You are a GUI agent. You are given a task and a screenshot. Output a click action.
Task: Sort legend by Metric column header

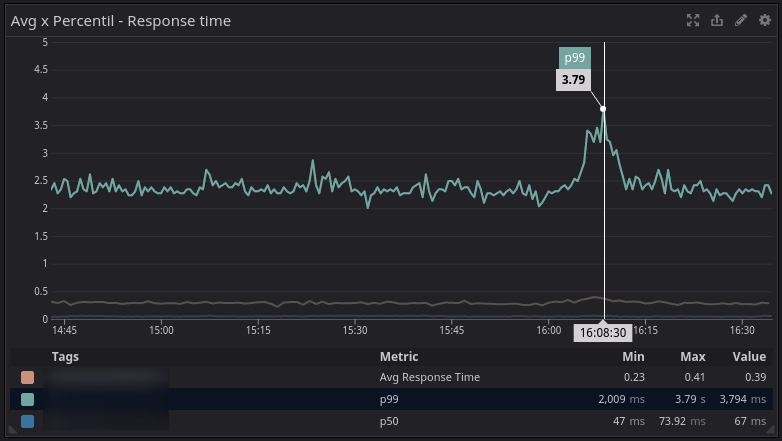399,357
